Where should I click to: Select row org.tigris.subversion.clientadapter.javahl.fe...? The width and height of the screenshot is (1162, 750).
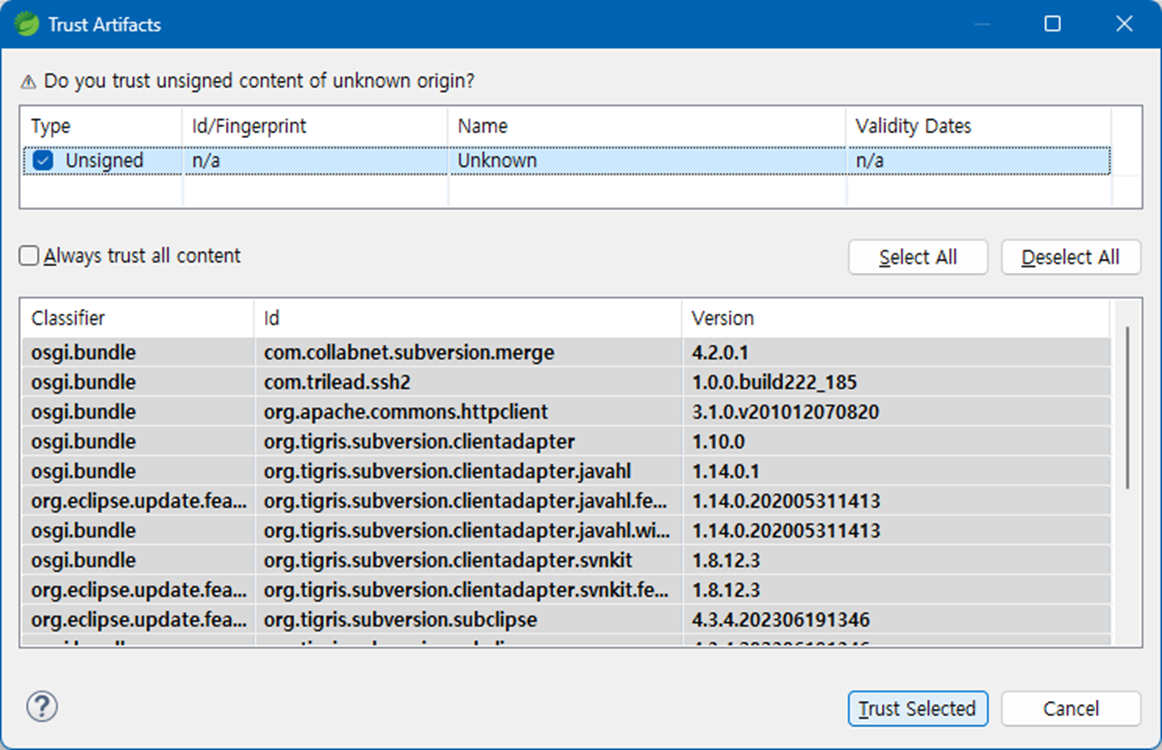pyautogui.click(x=566, y=500)
